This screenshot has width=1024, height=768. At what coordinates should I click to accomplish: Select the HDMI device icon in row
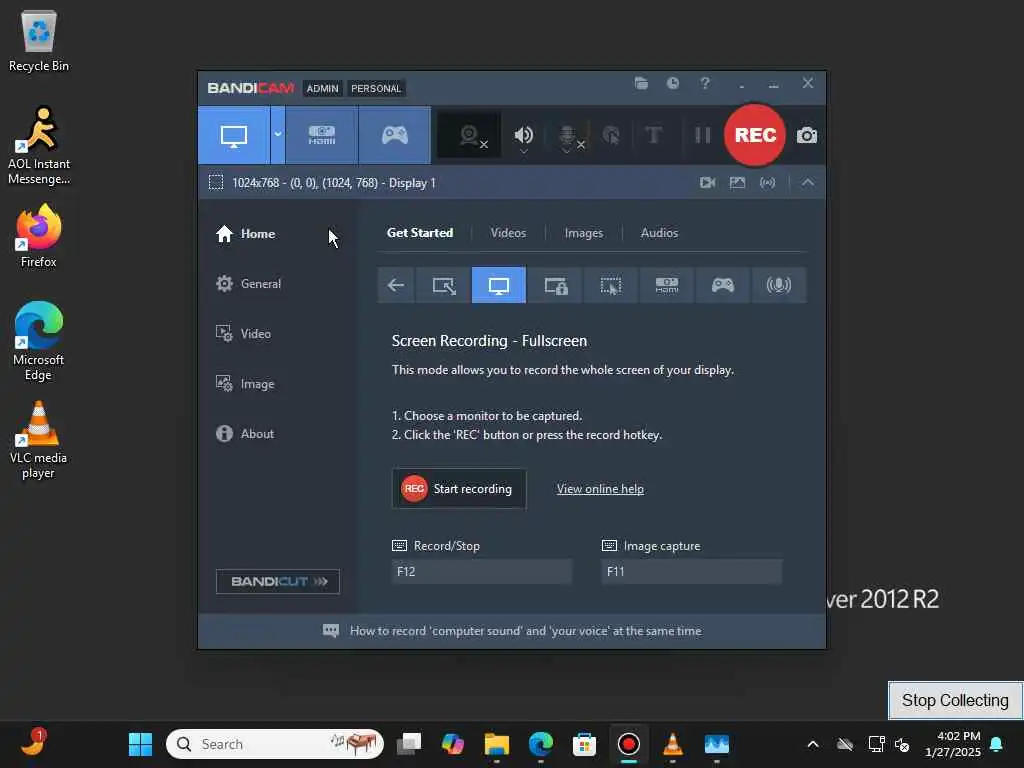pos(667,285)
